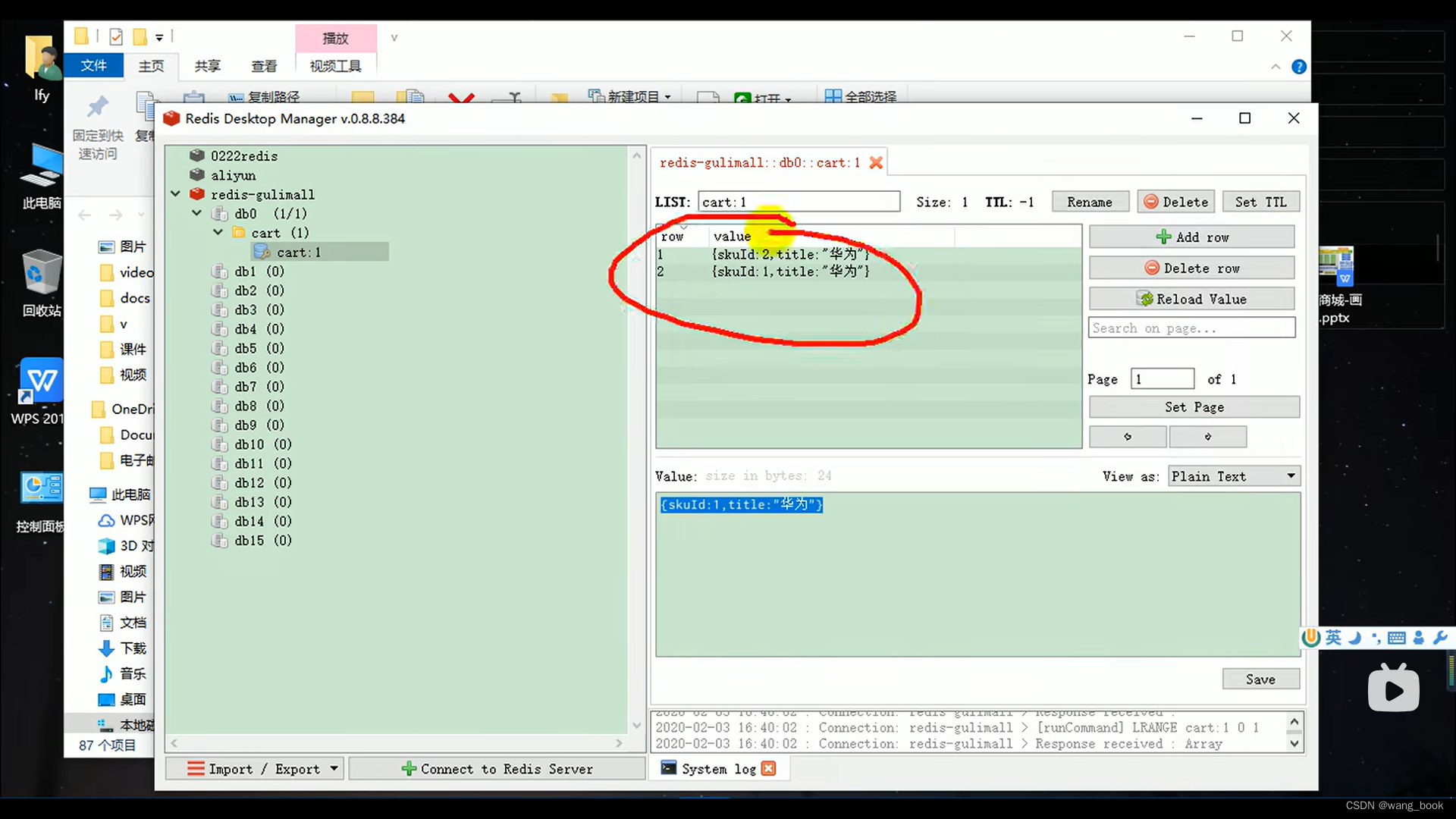
Task: Click the input method soft keyboard icon
Action: pyautogui.click(x=1397, y=638)
